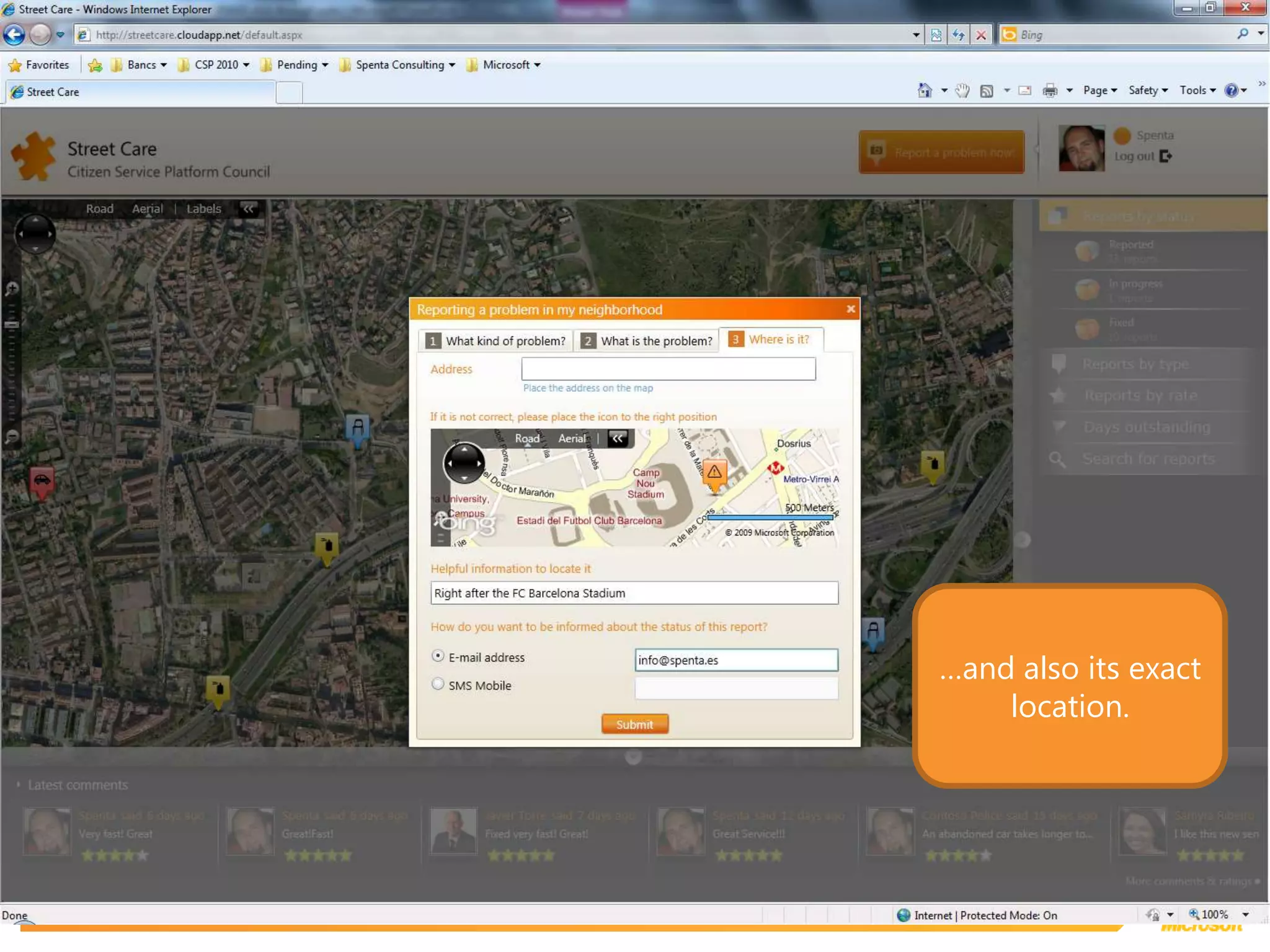Image resolution: width=1270 pixels, height=952 pixels.
Task: Close the Reporting a problem dialog
Action: 851,309
